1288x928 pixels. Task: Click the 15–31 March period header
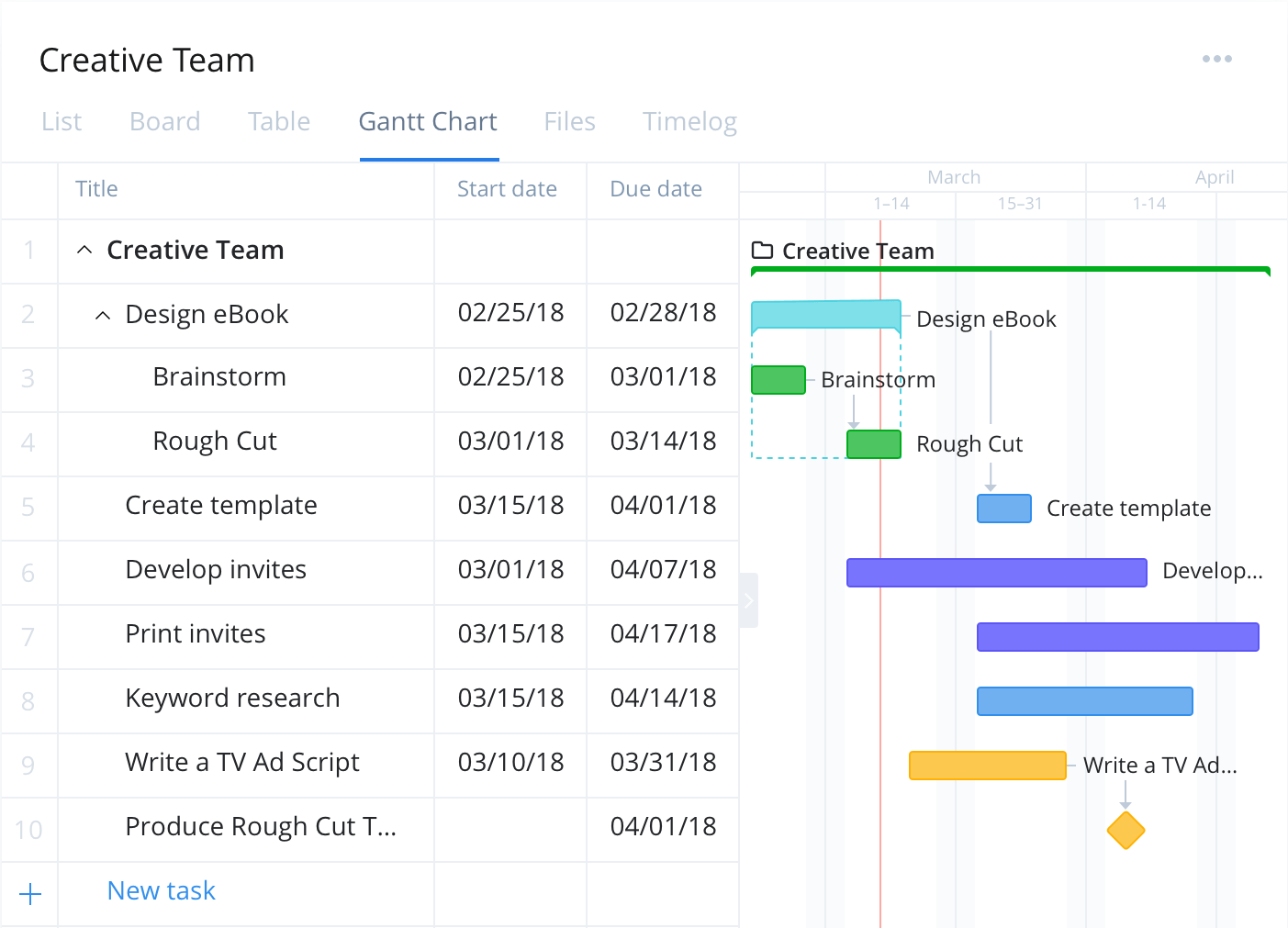[x=1020, y=204]
